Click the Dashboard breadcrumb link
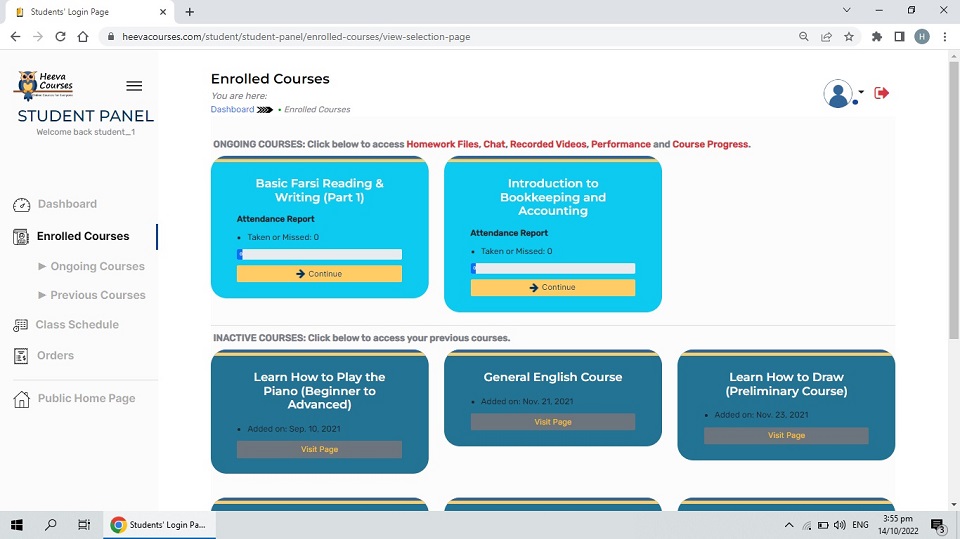This screenshot has width=960, height=539. 232,109
